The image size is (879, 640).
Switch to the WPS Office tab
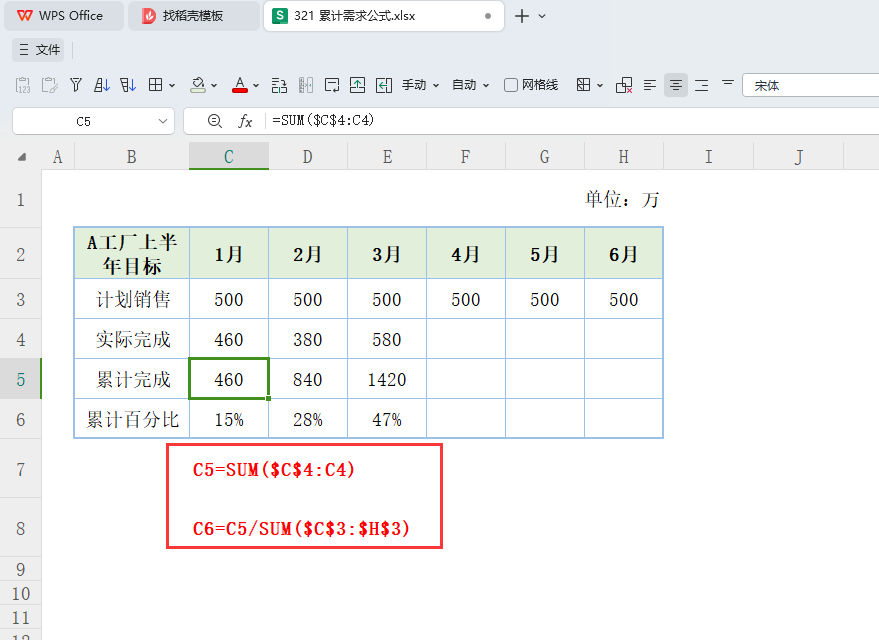click(63, 16)
